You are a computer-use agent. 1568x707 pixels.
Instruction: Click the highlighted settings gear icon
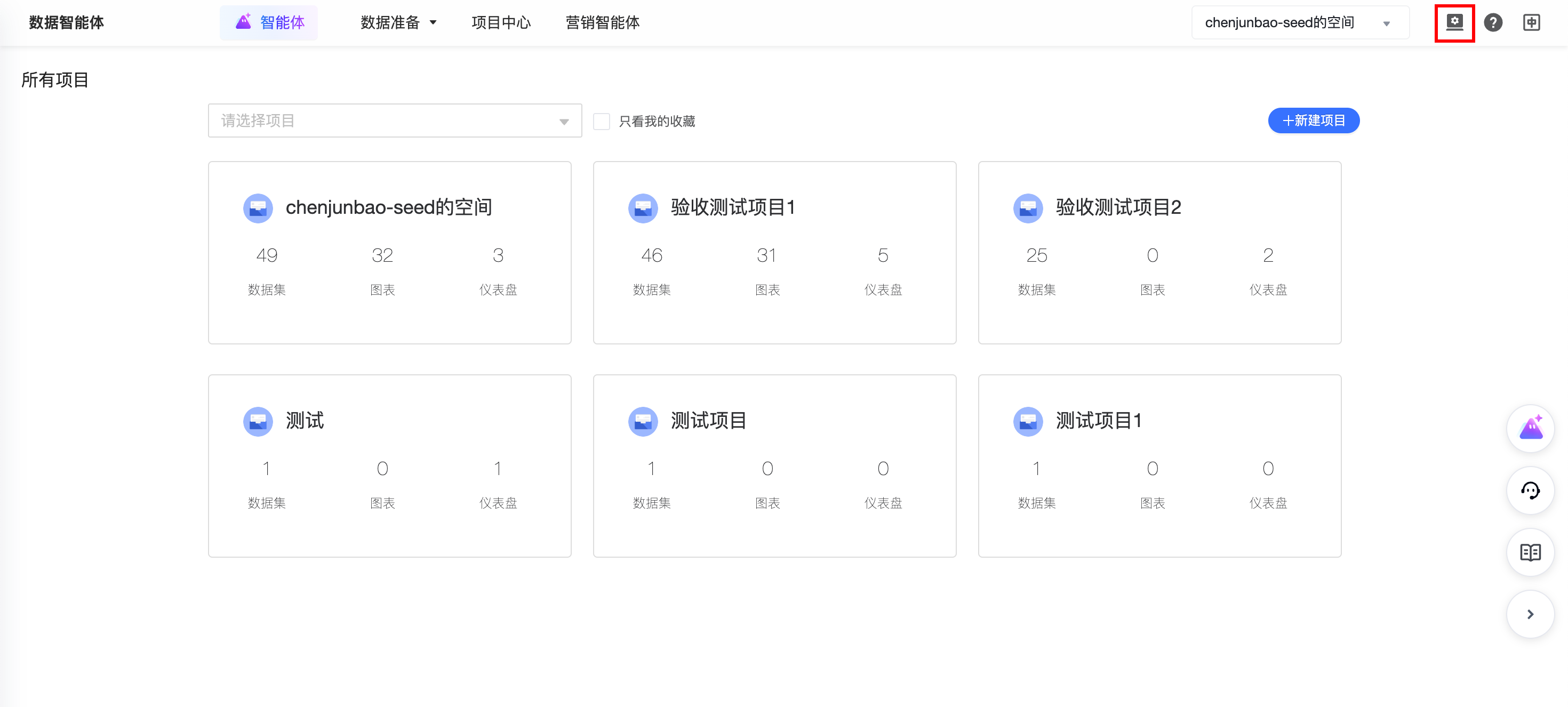tap(1454, 22)
